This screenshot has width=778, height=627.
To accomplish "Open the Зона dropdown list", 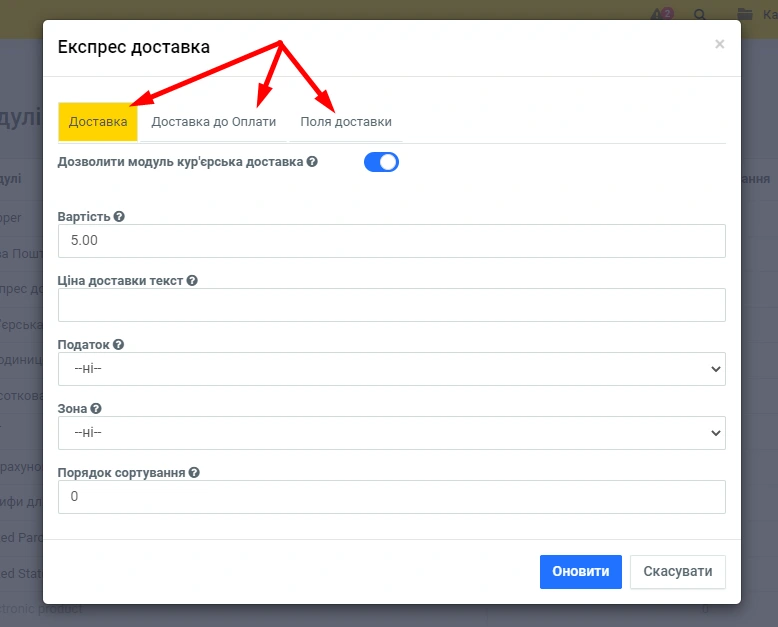I will (x=391, y=433).
